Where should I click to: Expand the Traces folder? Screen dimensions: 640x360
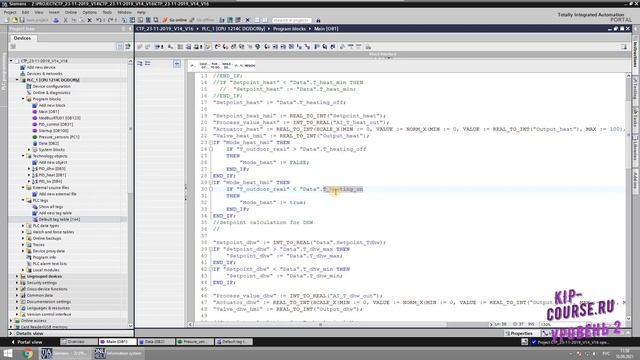pyautogui.click(x=23, y=244)
